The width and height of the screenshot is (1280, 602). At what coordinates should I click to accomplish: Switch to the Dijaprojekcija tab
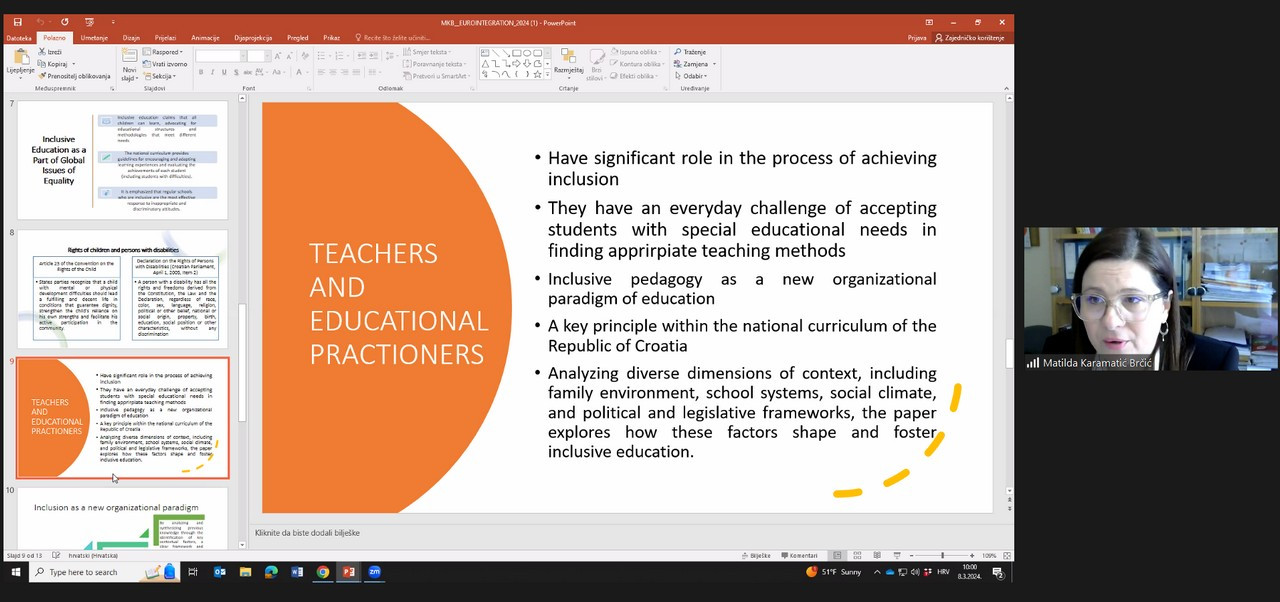click(255, 38)
